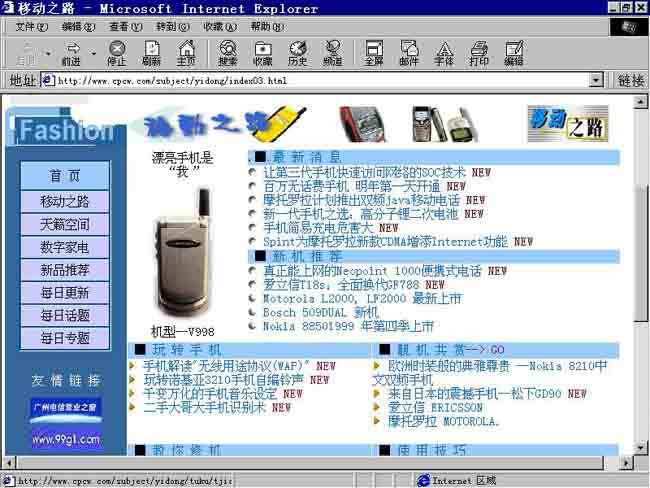Expand the Forward button history dropdown arrow
This screenshot has width=650, height=488.
point(93,53)
